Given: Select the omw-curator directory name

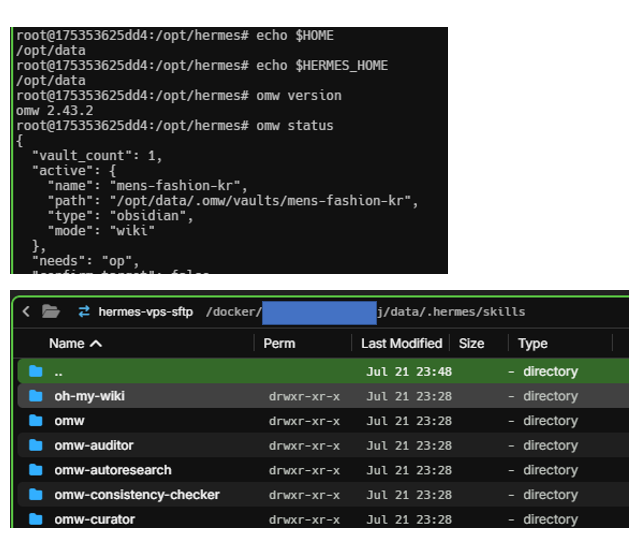Looking at the screenshot, I should pyautogui.click(x=95, y=519).
